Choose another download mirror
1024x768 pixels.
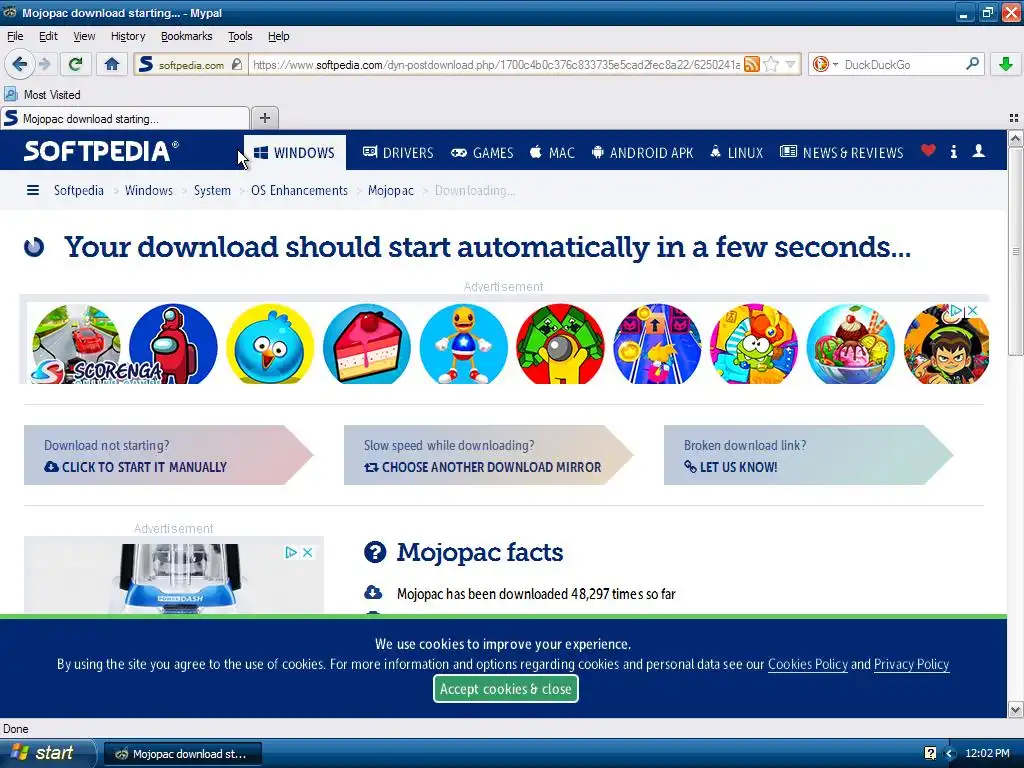488,455
